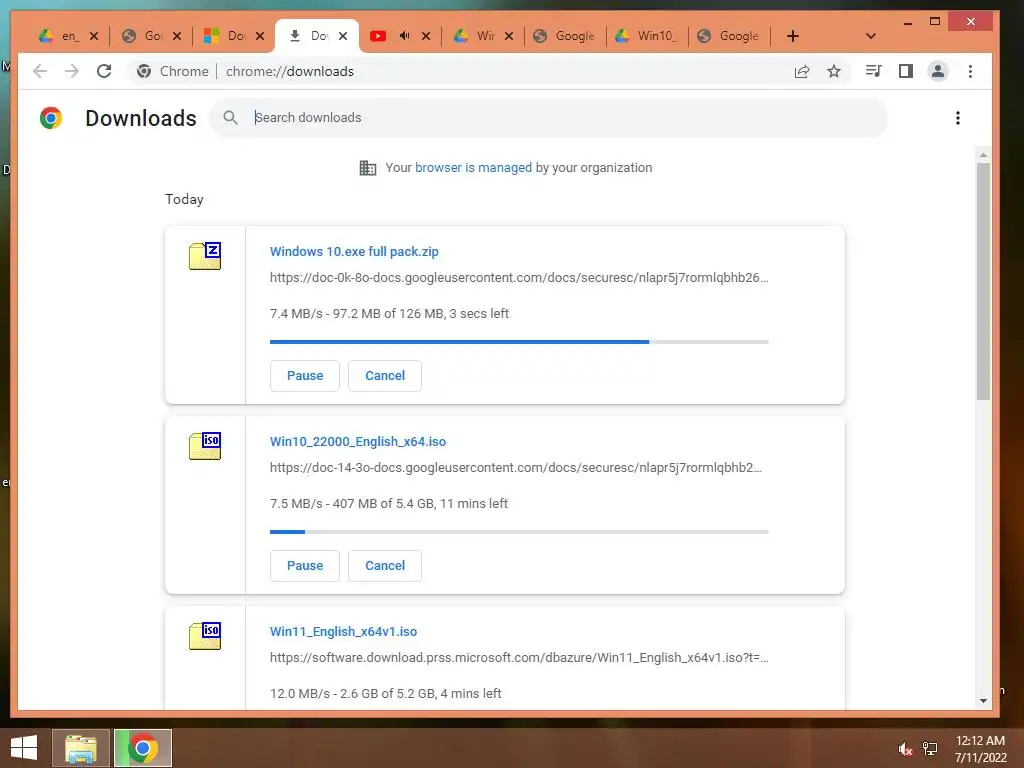Reload the downloads page
The height and width of the screenshot is (768, 1024).
[104, 71]
